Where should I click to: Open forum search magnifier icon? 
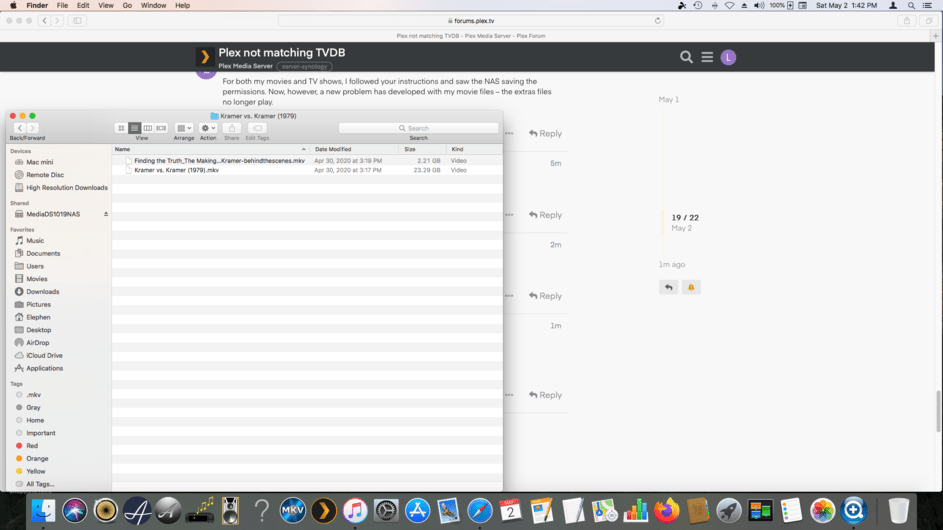pyautogui.click(x=686, y=57)
